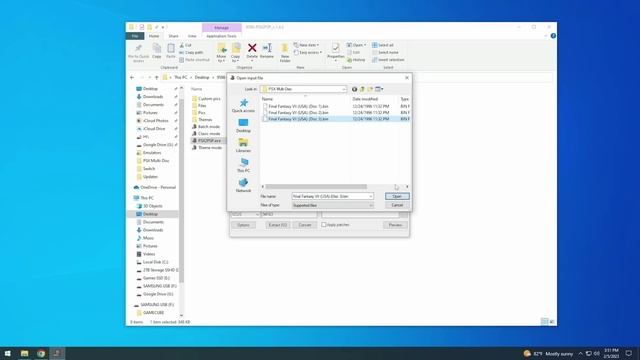Click Extract ISO button

(x=278, y=225)
